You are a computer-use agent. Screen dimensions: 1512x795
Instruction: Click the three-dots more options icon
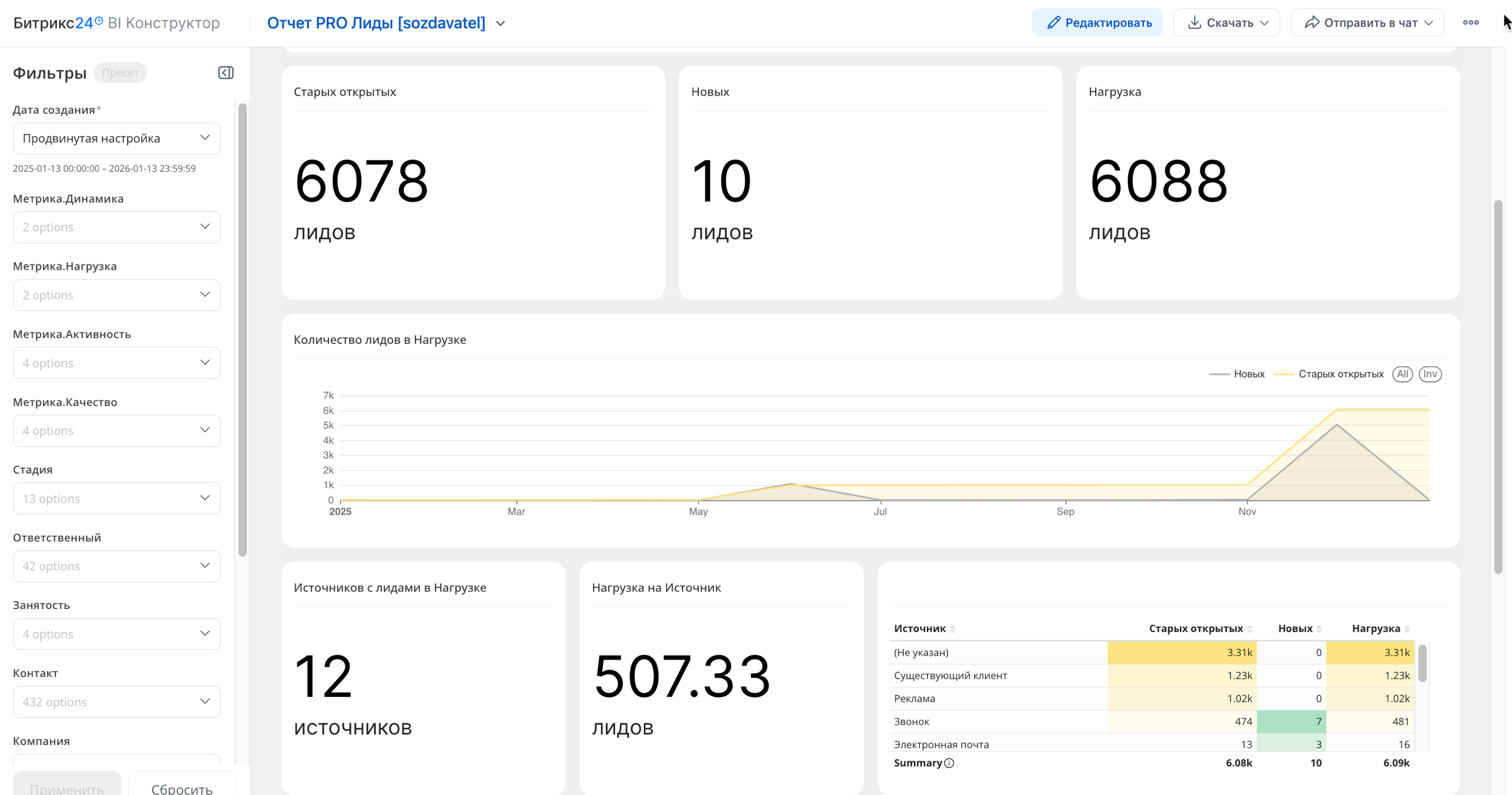pyautogui.click(x=1470, y=22)
